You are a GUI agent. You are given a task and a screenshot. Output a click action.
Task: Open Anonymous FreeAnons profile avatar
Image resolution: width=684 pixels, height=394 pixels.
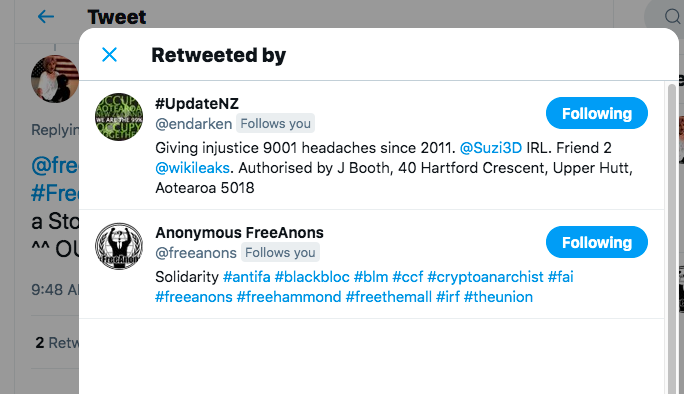point(119,246)
